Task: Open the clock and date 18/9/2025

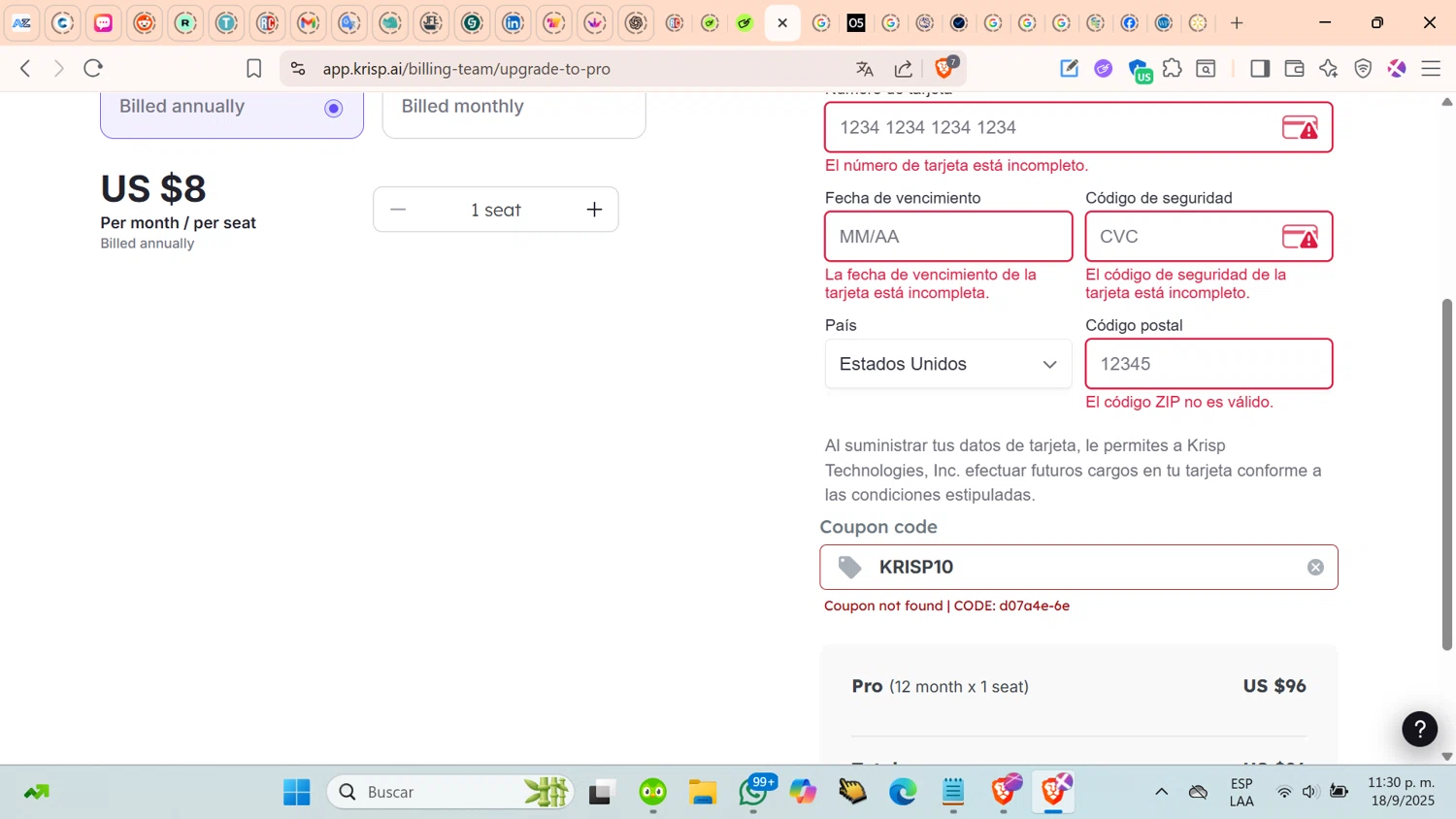Action: [1401, 792]
